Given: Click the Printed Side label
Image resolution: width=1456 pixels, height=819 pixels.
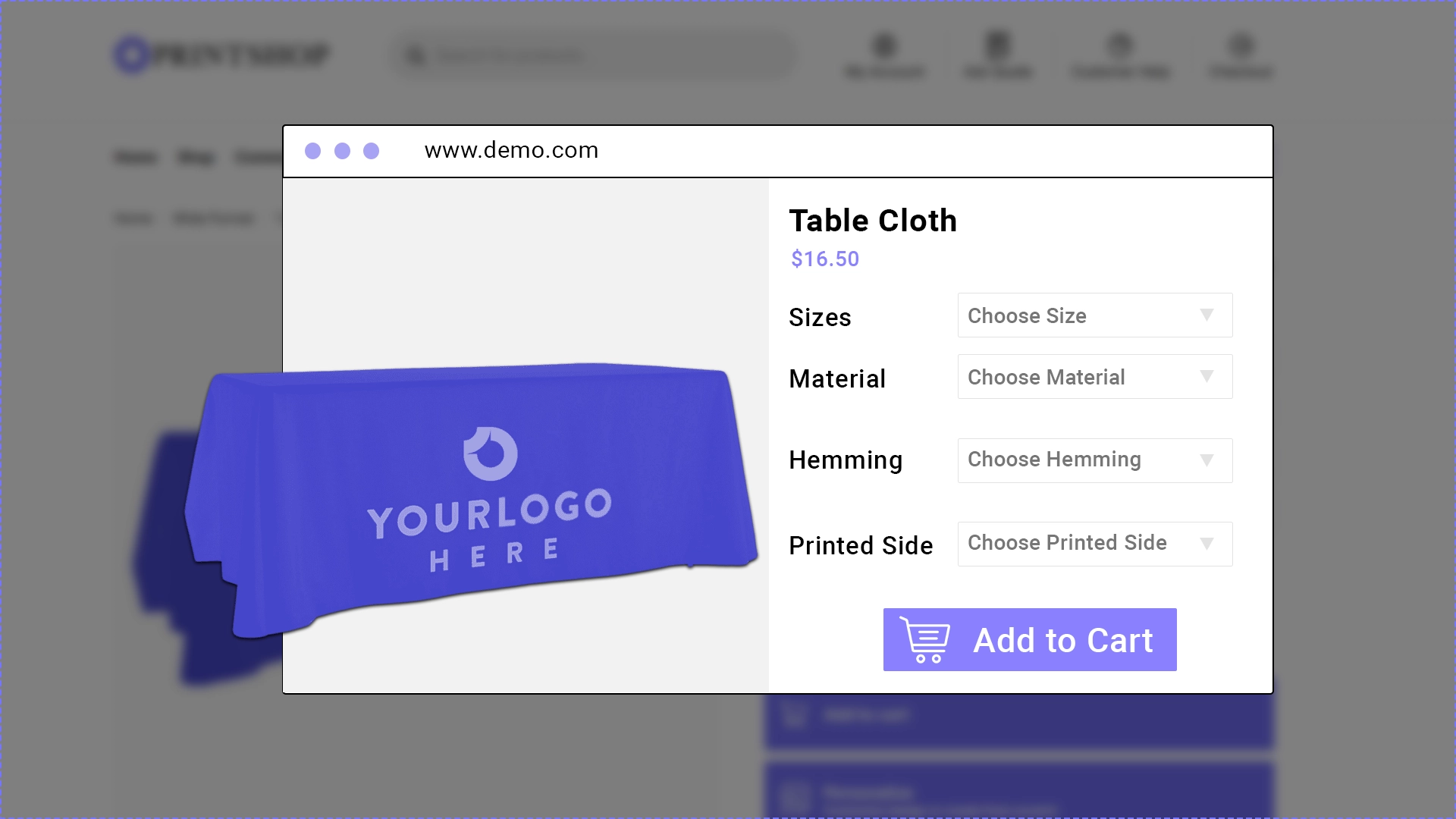Looking at the screenshot, I should click(x=861, y=545).
